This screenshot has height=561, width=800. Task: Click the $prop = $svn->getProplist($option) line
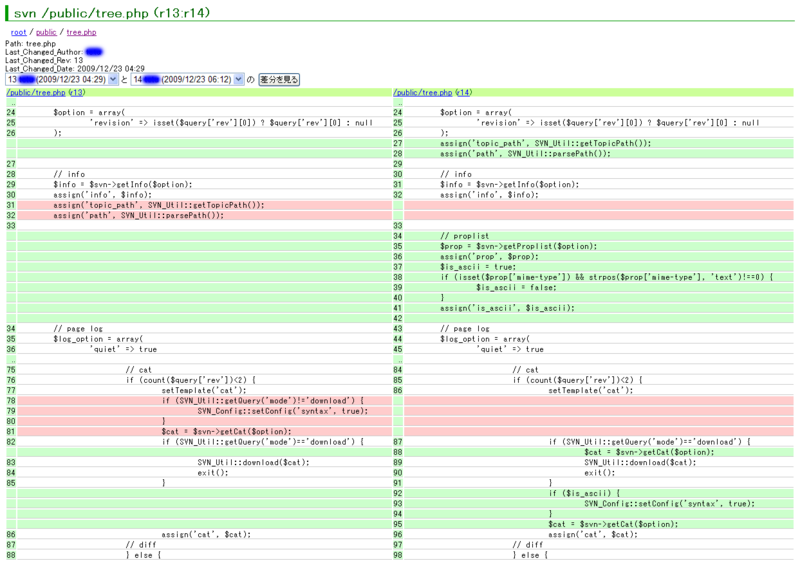pyautogui.click(x=518, y=246)
